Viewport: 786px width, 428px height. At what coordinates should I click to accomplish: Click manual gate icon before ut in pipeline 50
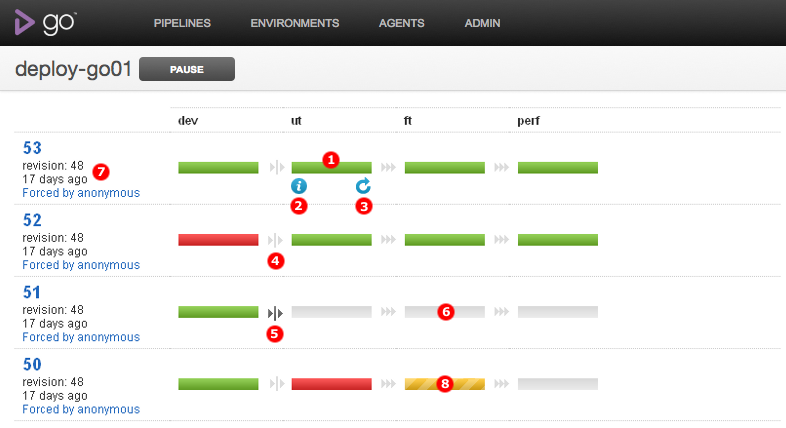[x=275, y=384]
